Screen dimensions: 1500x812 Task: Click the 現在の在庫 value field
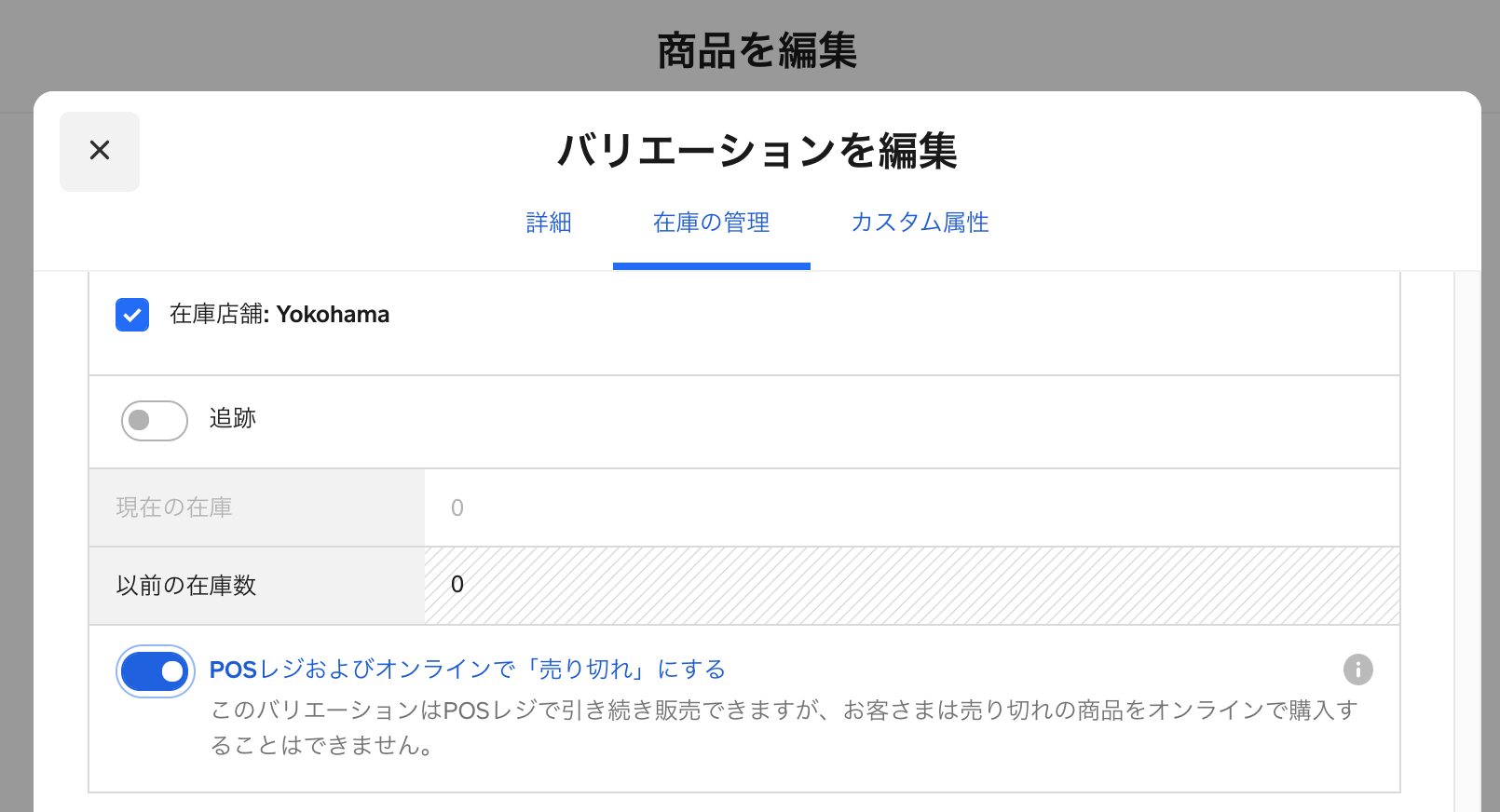(911, 507)
